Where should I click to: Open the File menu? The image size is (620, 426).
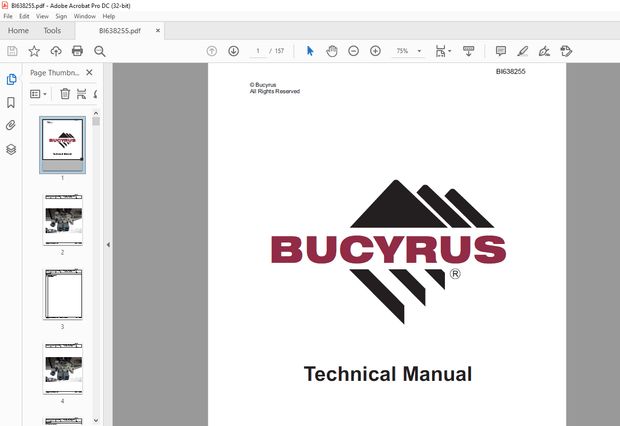(8, 16)
